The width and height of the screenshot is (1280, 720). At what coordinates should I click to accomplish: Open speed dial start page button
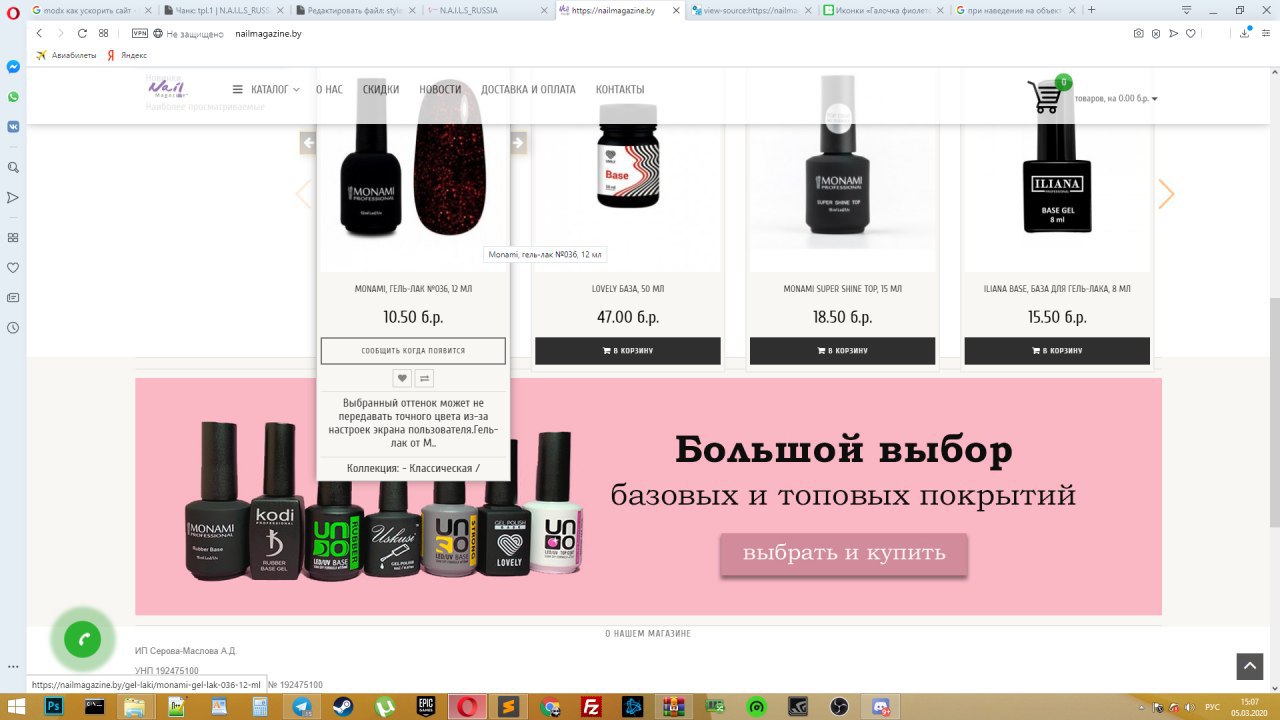point(104,33)
